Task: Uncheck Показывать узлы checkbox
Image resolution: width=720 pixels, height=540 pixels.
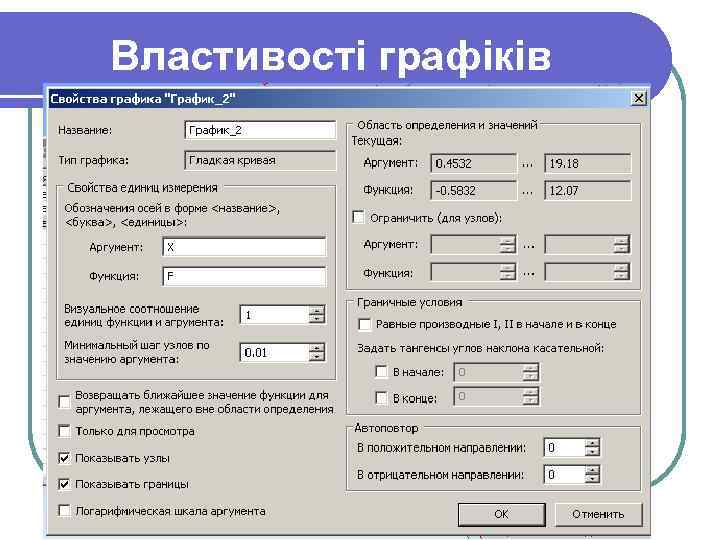Action: pyautogui.click(x=65, y=458)
